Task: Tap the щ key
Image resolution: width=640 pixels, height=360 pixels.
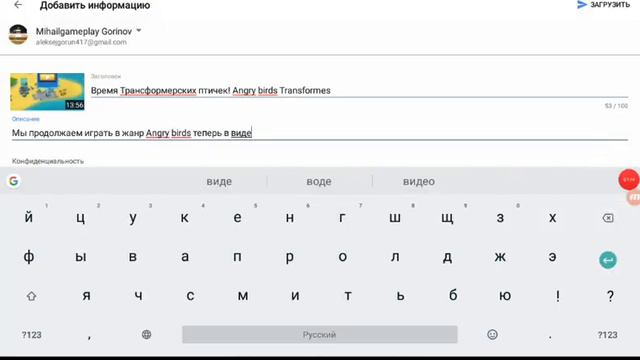Action: coord(447,218)
